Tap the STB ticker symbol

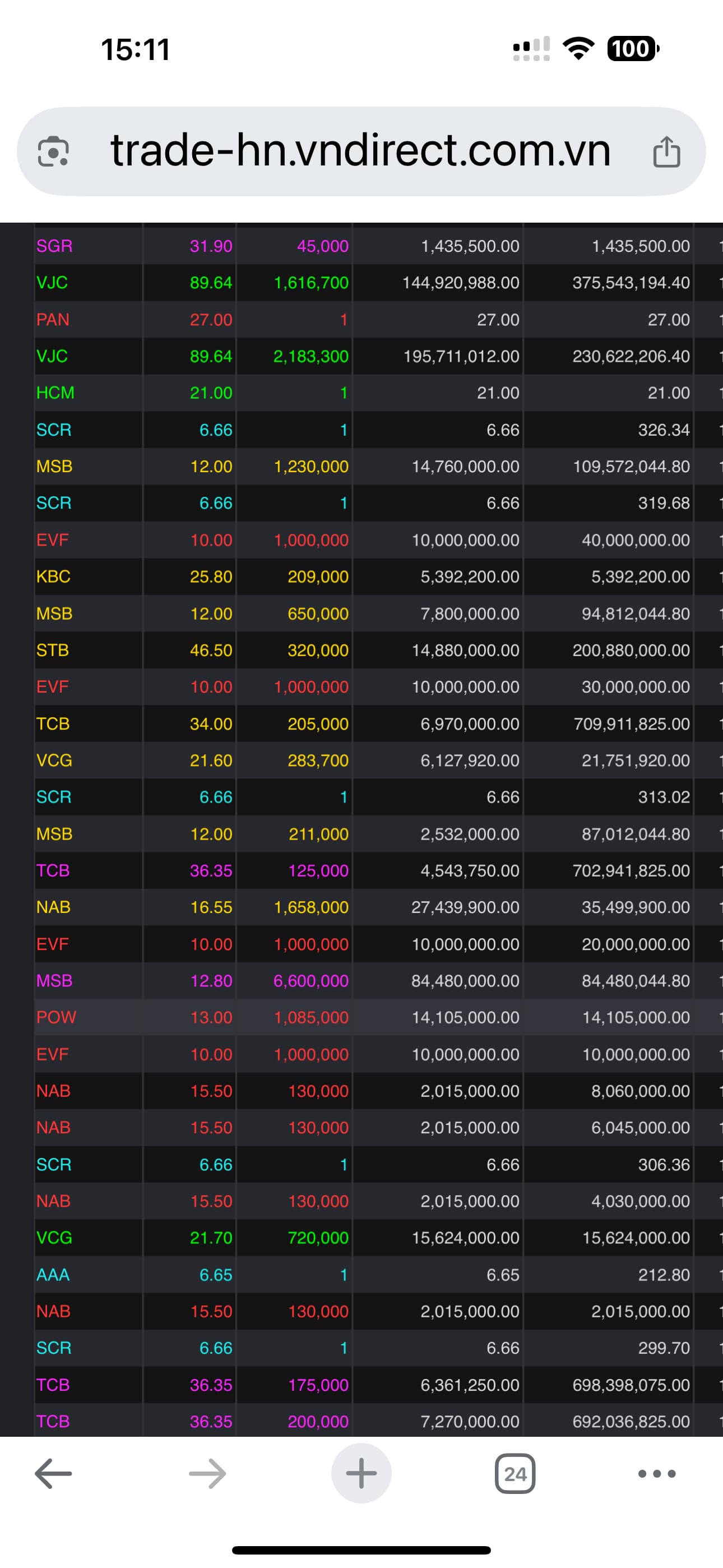53,650
